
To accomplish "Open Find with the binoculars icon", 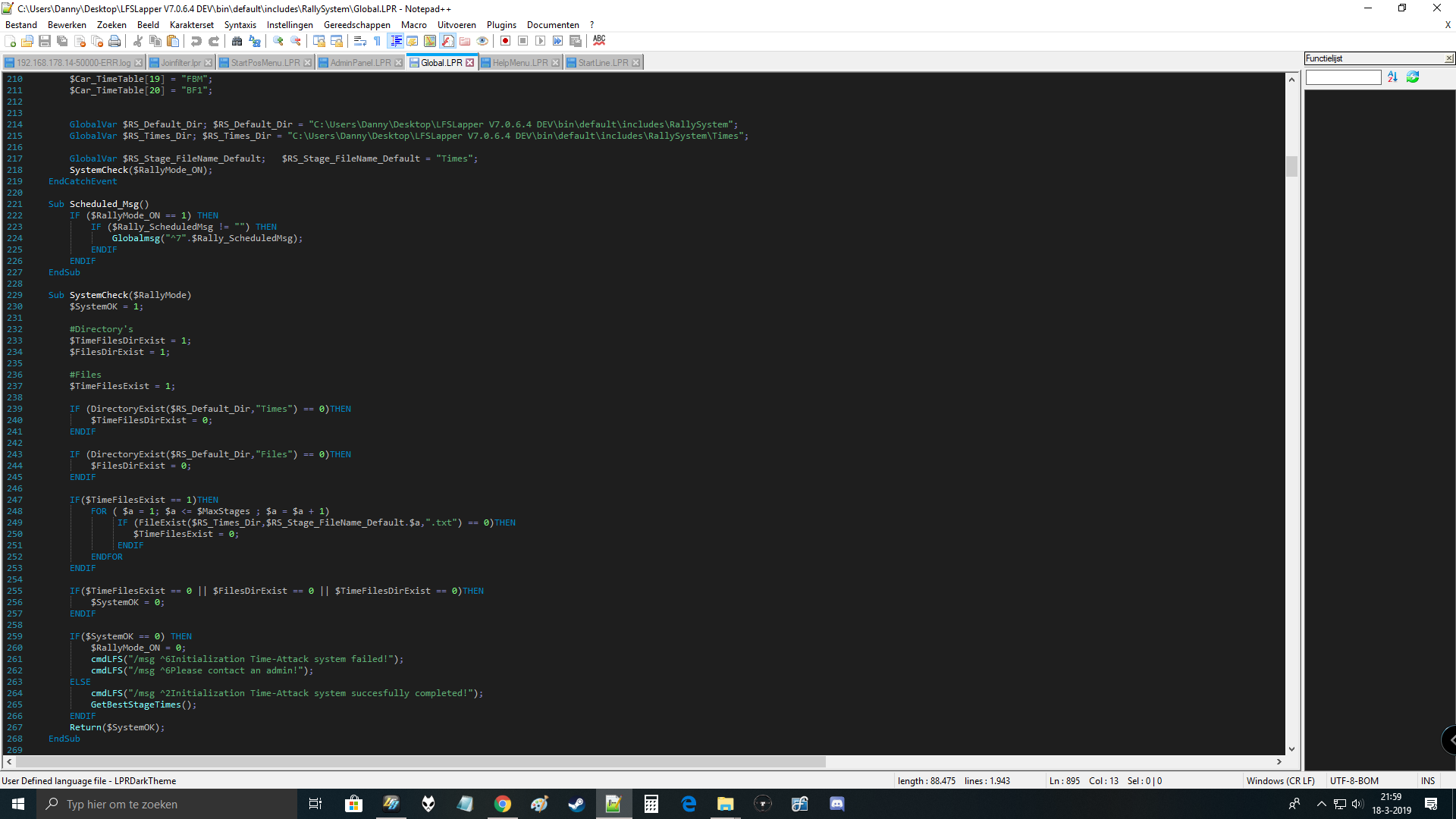I will click(237, 41).
